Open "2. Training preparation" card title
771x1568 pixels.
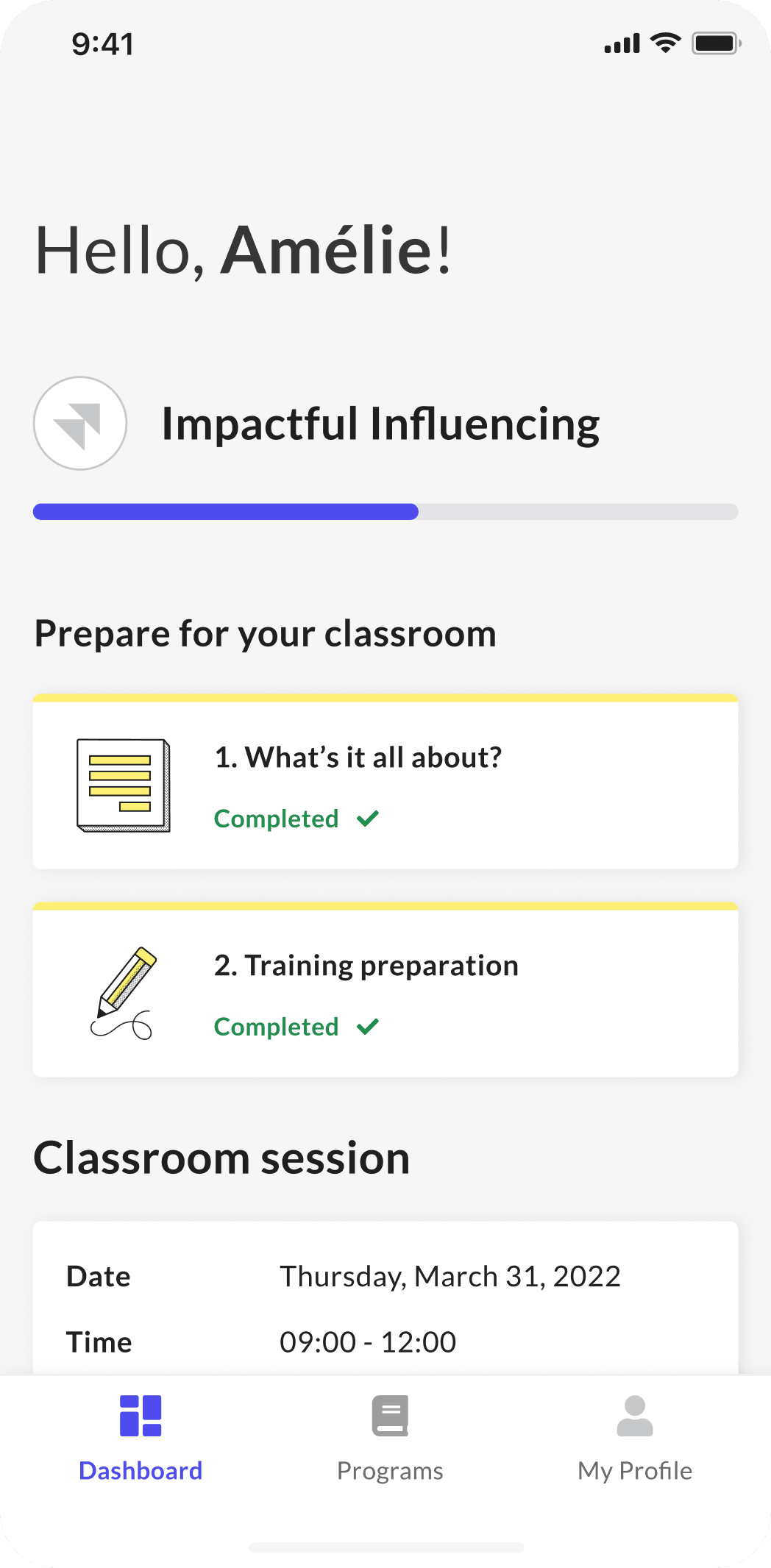[366, 966]
